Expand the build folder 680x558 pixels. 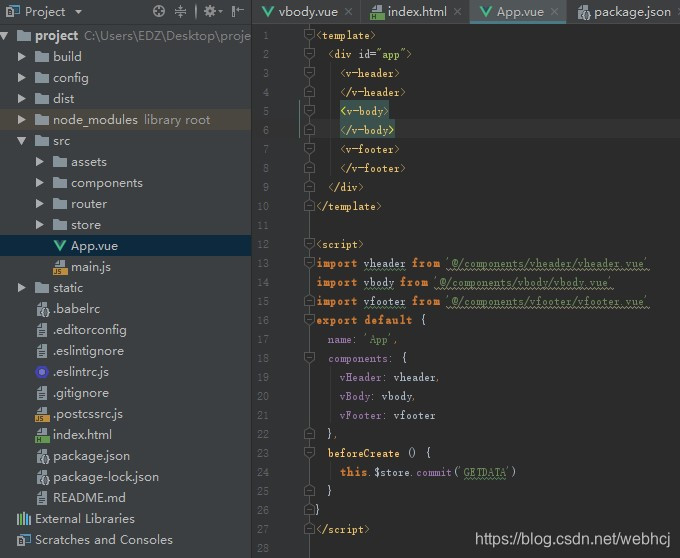pos(21,56)
